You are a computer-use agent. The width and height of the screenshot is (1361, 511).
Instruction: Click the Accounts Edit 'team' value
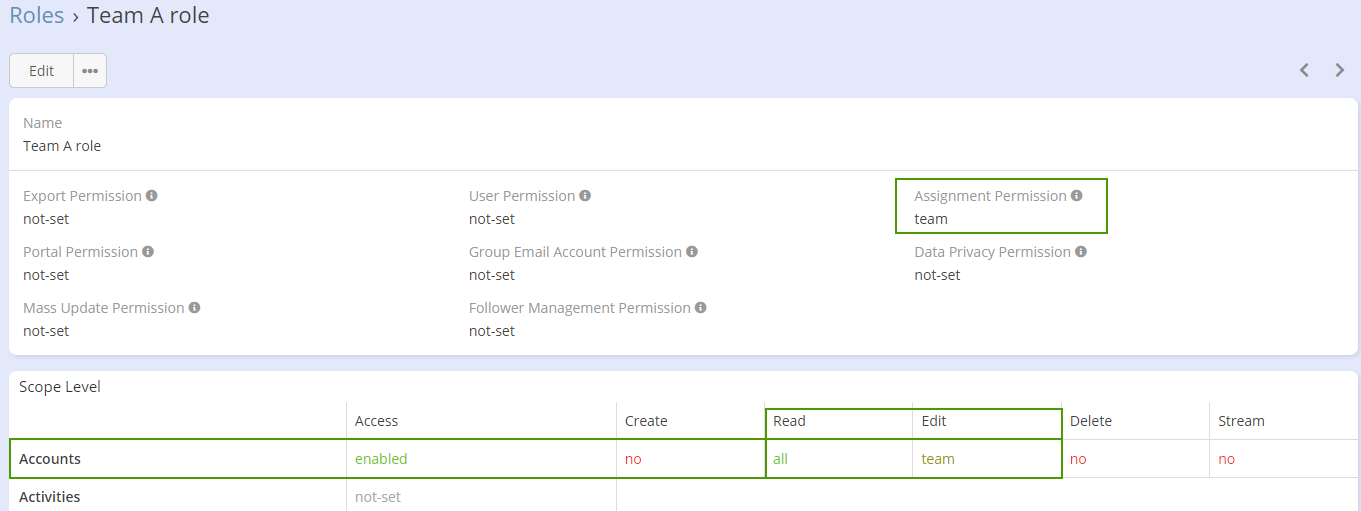(x=938, y=459)
